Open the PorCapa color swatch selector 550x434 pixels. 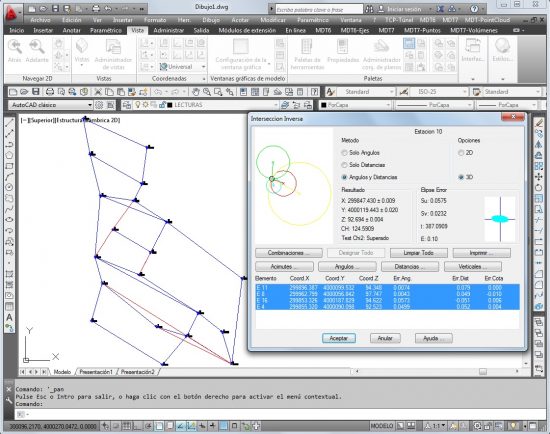point(355,105)
